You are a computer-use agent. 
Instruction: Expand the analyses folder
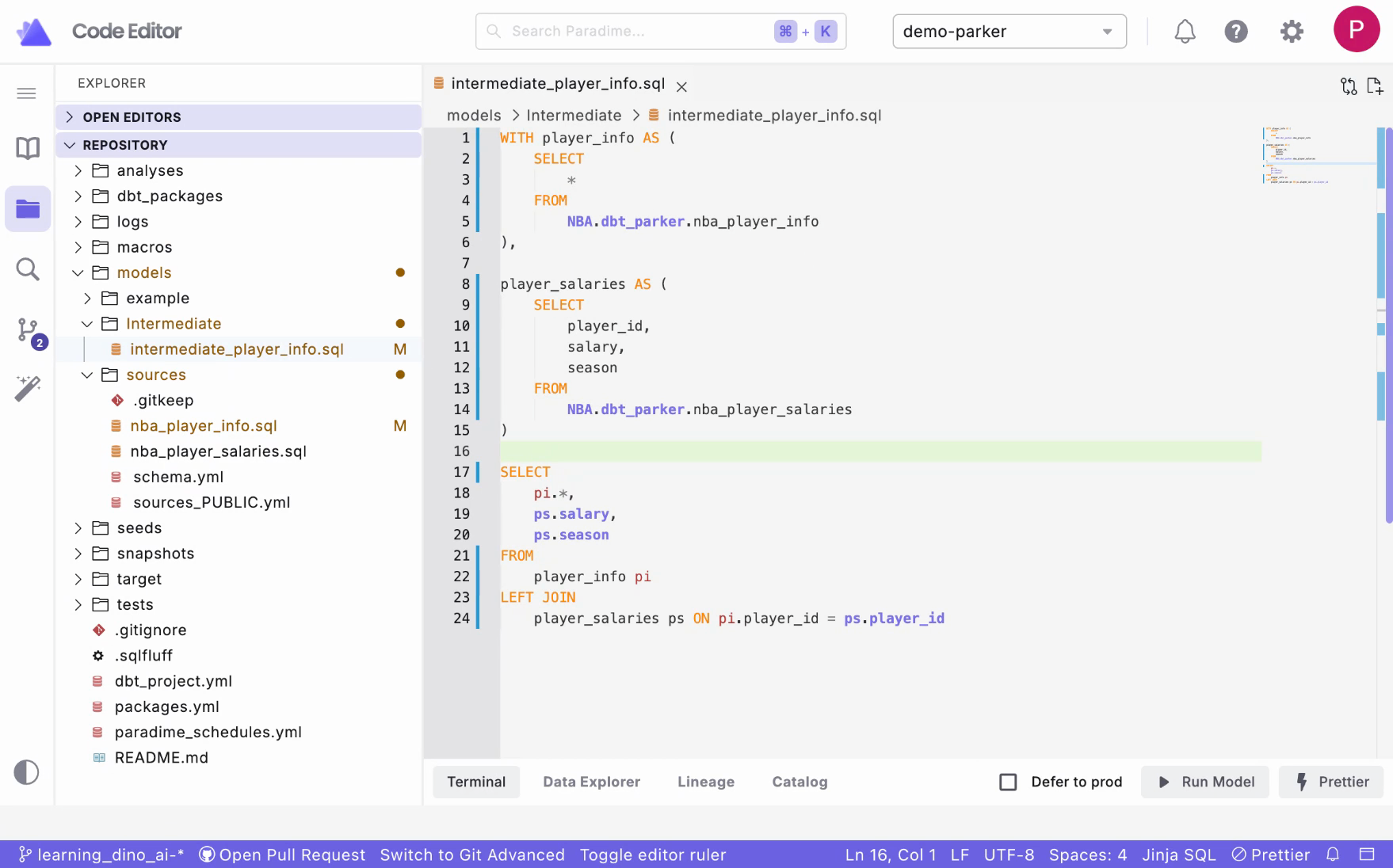(x=239, y=170)
